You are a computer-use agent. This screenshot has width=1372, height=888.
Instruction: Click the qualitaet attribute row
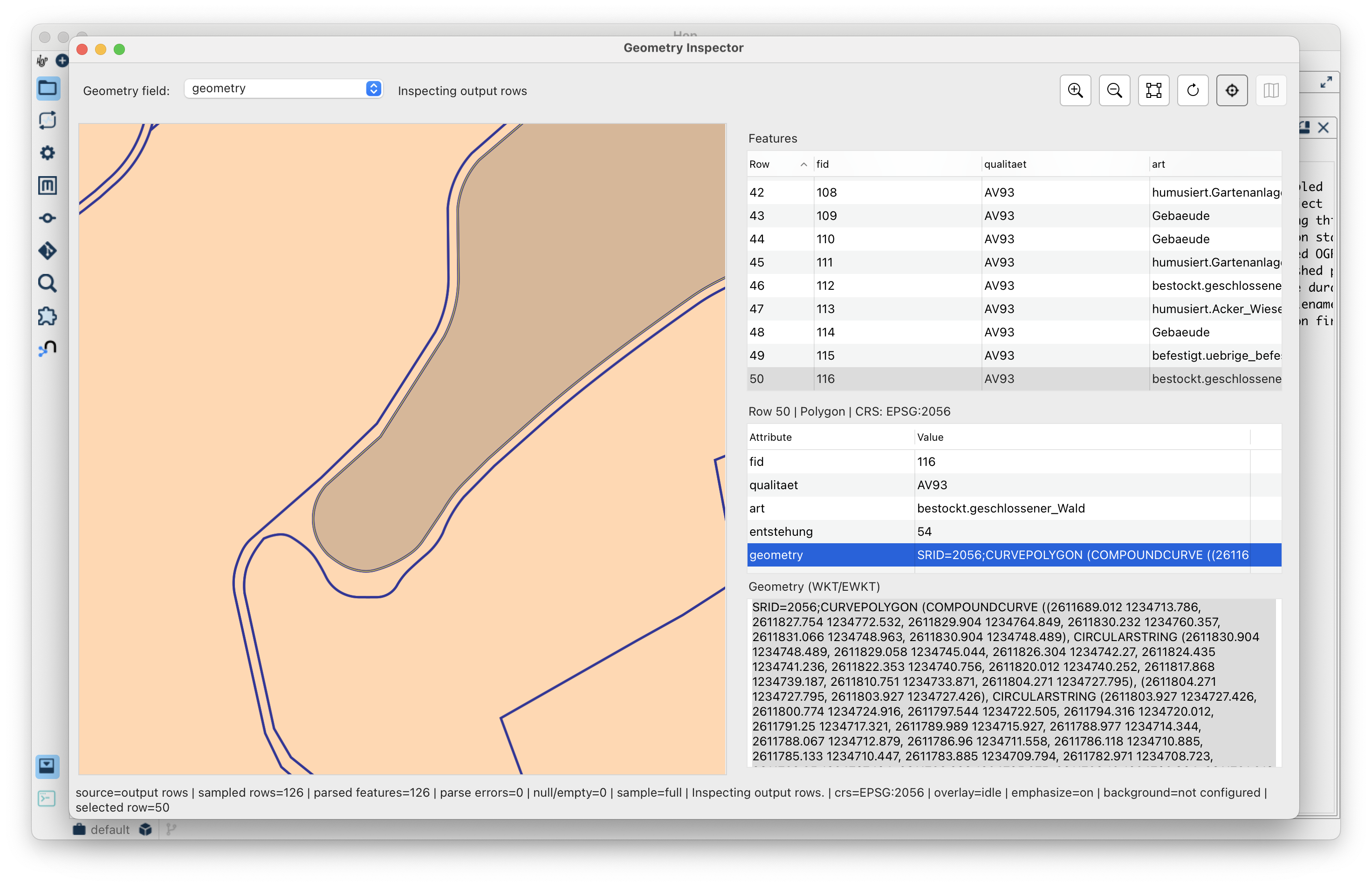tap(1014, 485)
